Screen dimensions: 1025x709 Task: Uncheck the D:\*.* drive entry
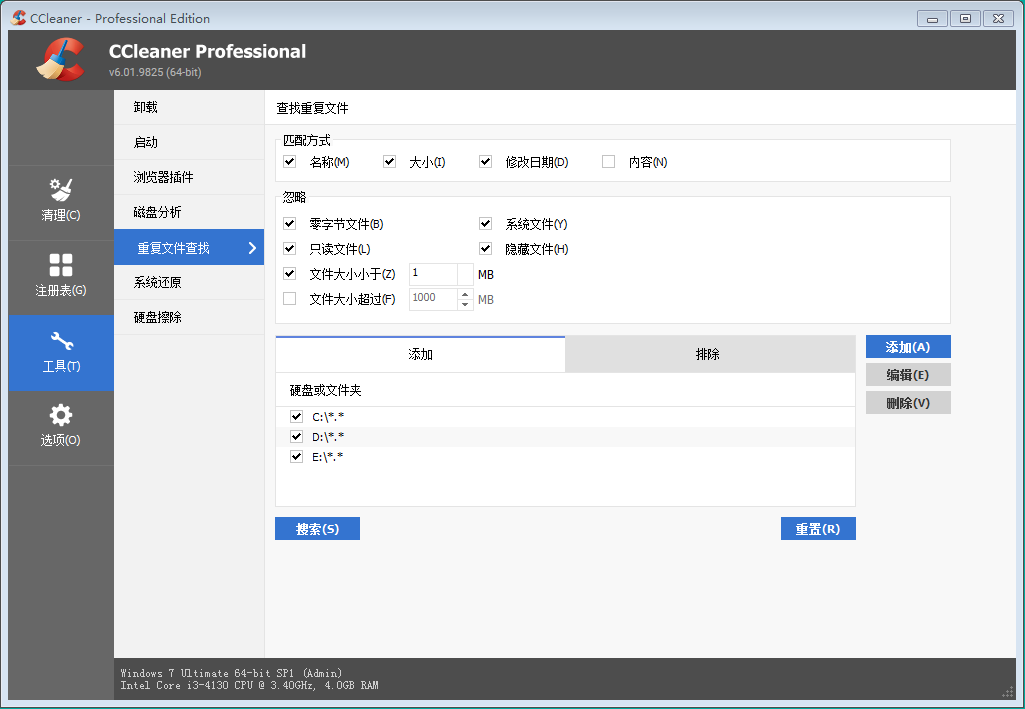click(x=296, y=437)
